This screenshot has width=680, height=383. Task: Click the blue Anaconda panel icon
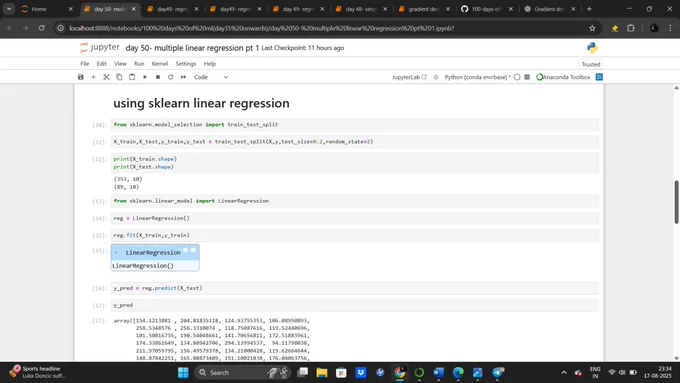click(x=599, y=77)
